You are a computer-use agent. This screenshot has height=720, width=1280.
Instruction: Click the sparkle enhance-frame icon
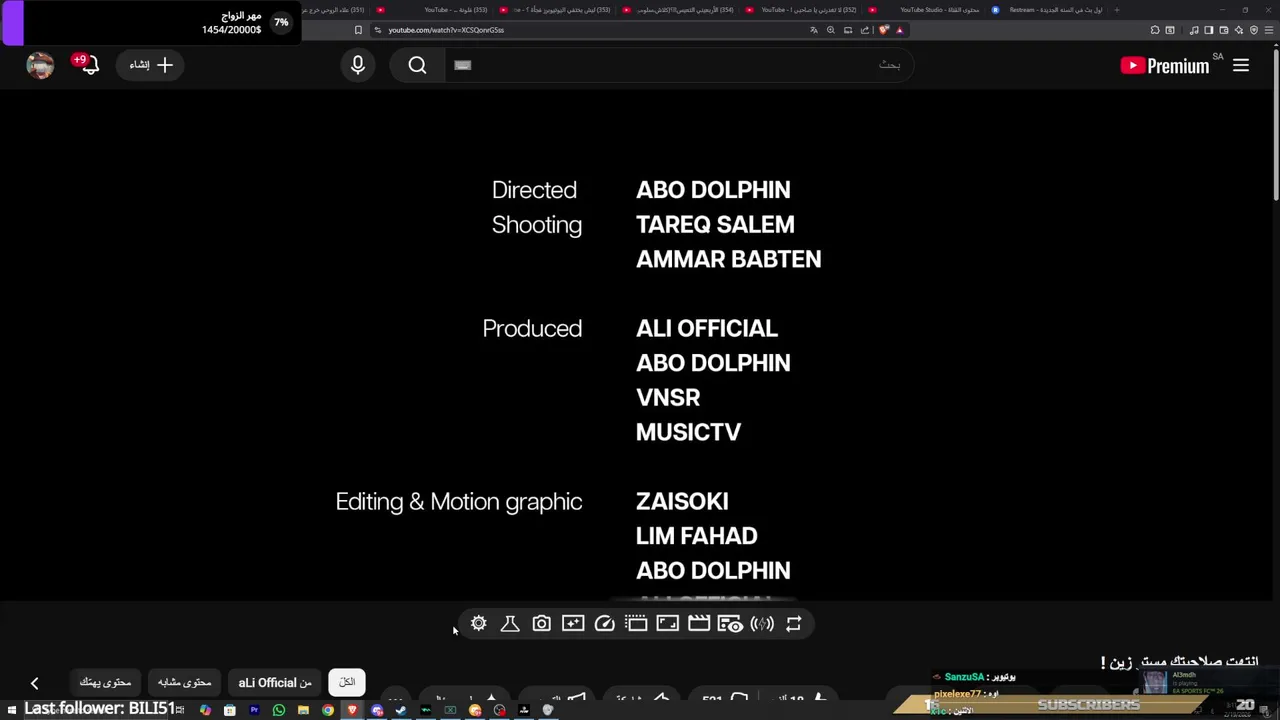pos(573,623)
